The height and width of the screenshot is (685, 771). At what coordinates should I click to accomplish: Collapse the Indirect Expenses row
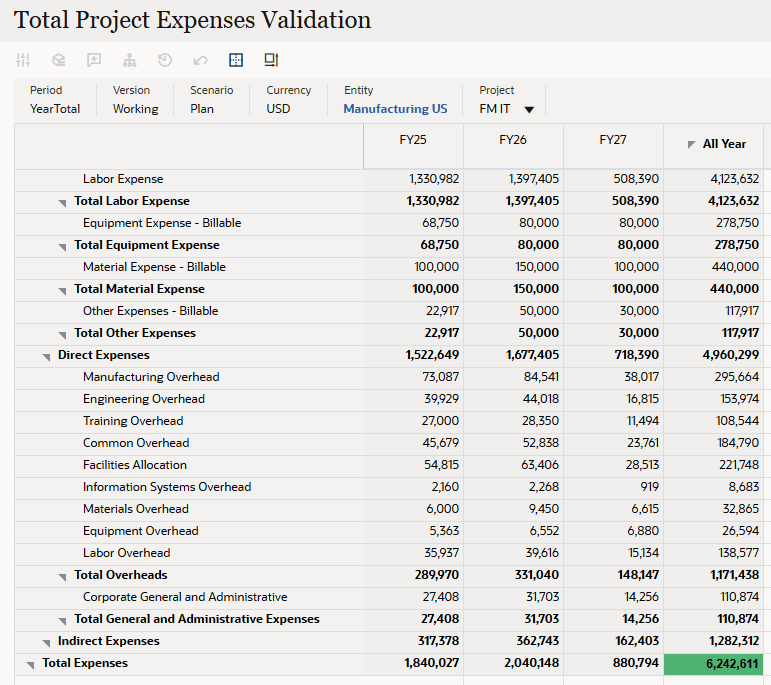(46, 643)
